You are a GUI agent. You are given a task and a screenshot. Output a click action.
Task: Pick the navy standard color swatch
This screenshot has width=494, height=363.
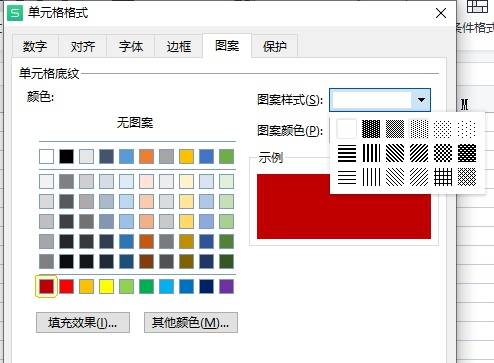click(206, 286)
